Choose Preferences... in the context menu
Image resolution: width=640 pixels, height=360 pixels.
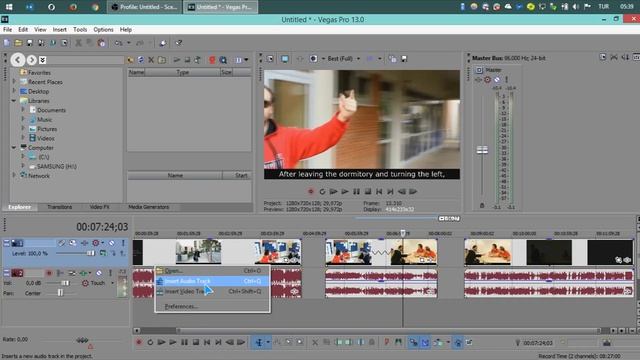pos(212,306)
